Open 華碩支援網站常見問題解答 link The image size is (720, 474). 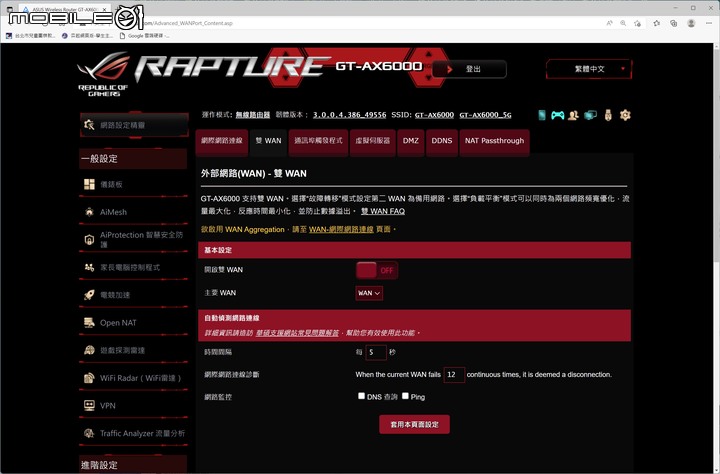(297, 333)
